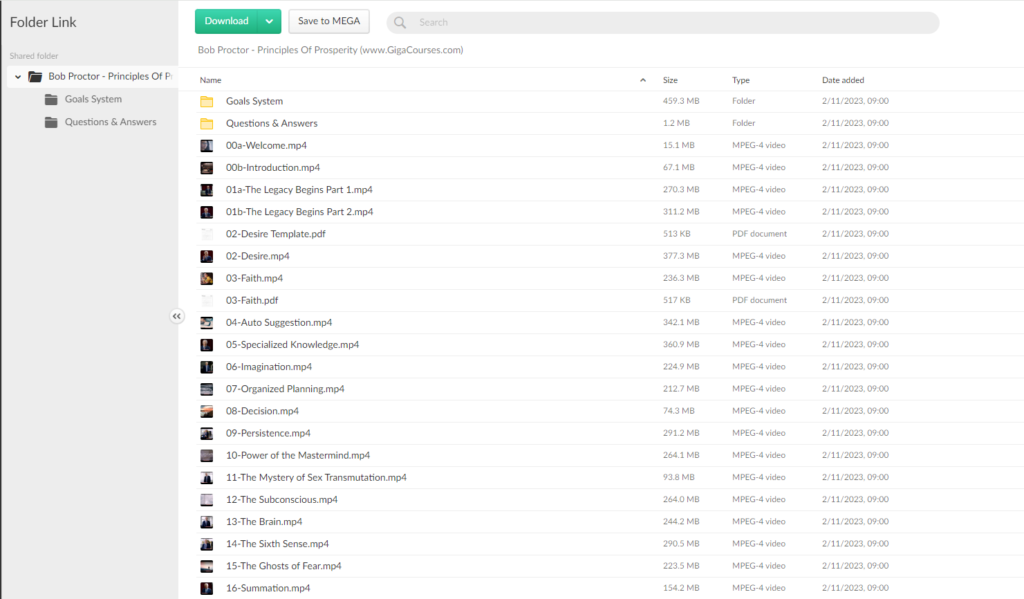Click the Download button
The image size is (1024, 599).
point(226,21)
